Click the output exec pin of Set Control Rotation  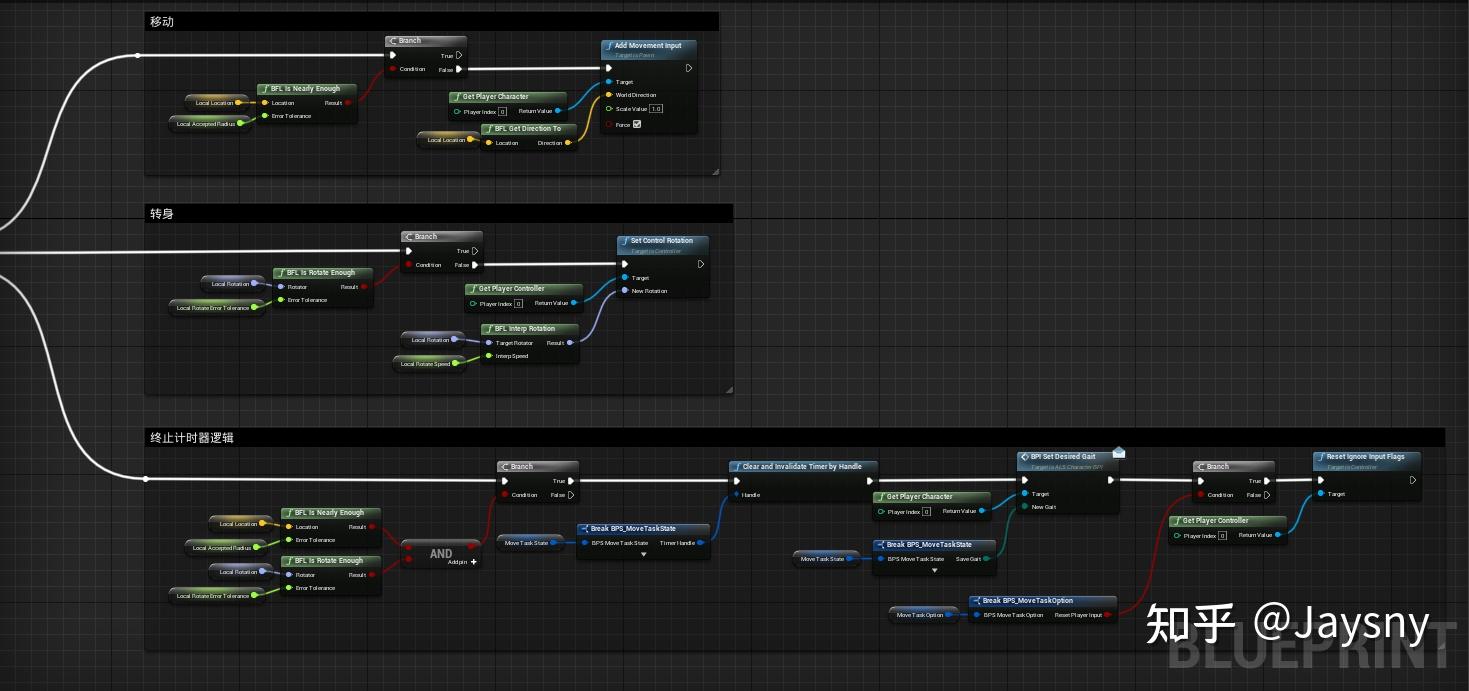[701, 265]
